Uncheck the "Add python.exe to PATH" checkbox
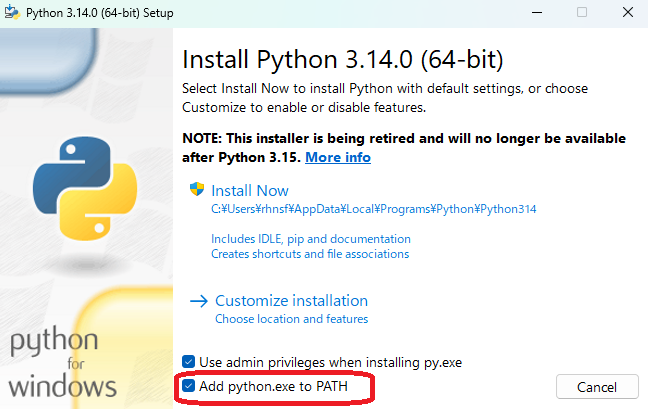The width and height of the screenshot is (650, 417). [x=189, y=385]
